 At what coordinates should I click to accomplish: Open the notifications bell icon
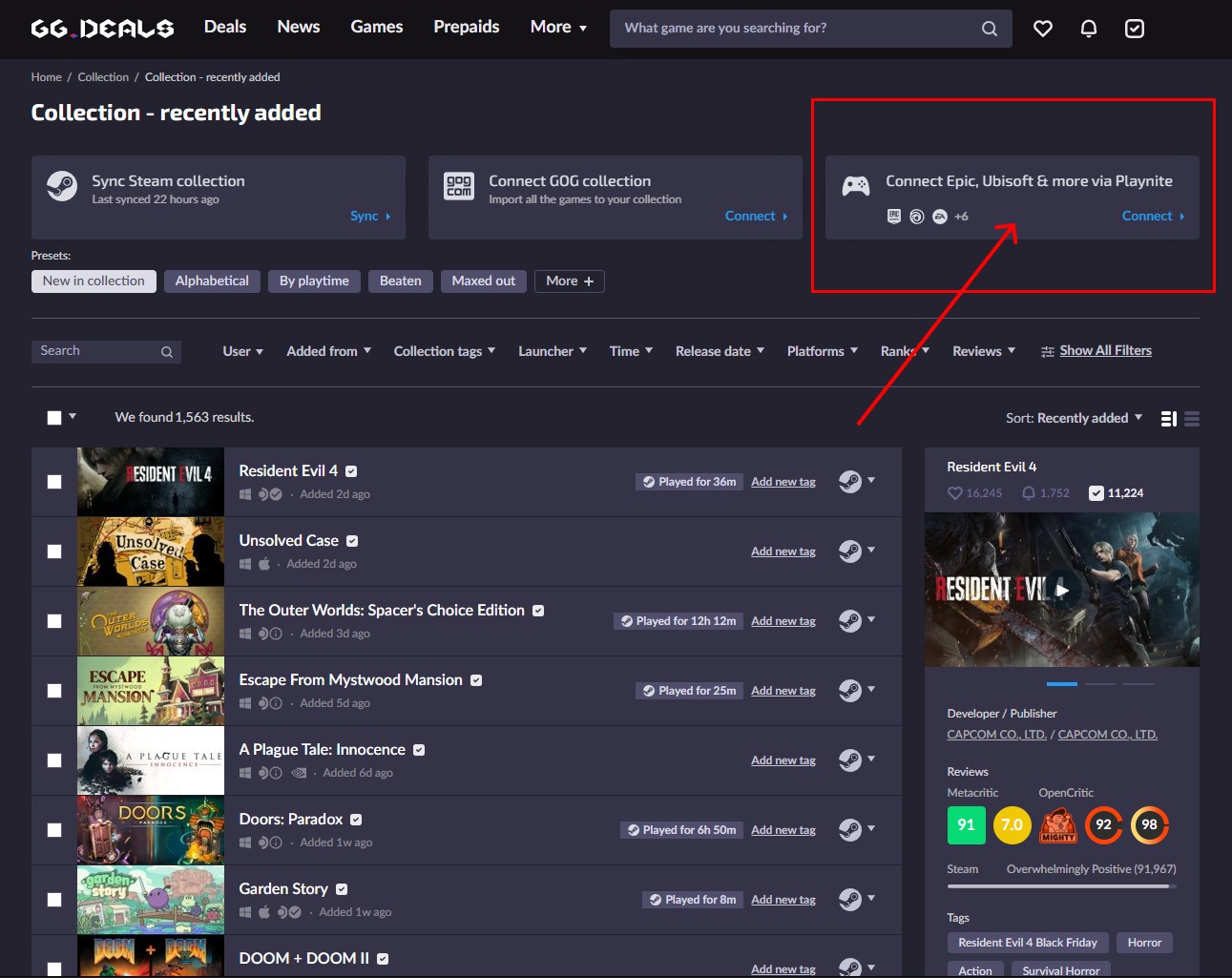(1089, 29)
